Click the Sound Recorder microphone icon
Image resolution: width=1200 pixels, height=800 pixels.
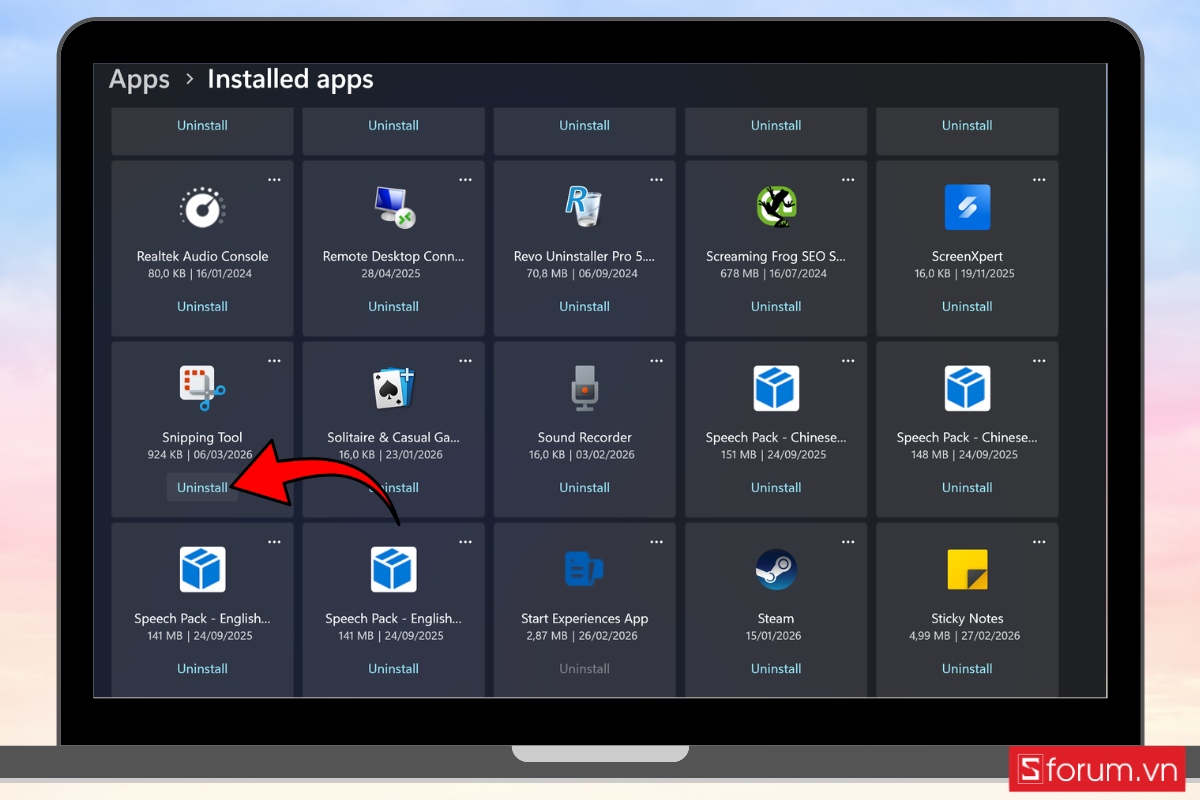point(584,388)
